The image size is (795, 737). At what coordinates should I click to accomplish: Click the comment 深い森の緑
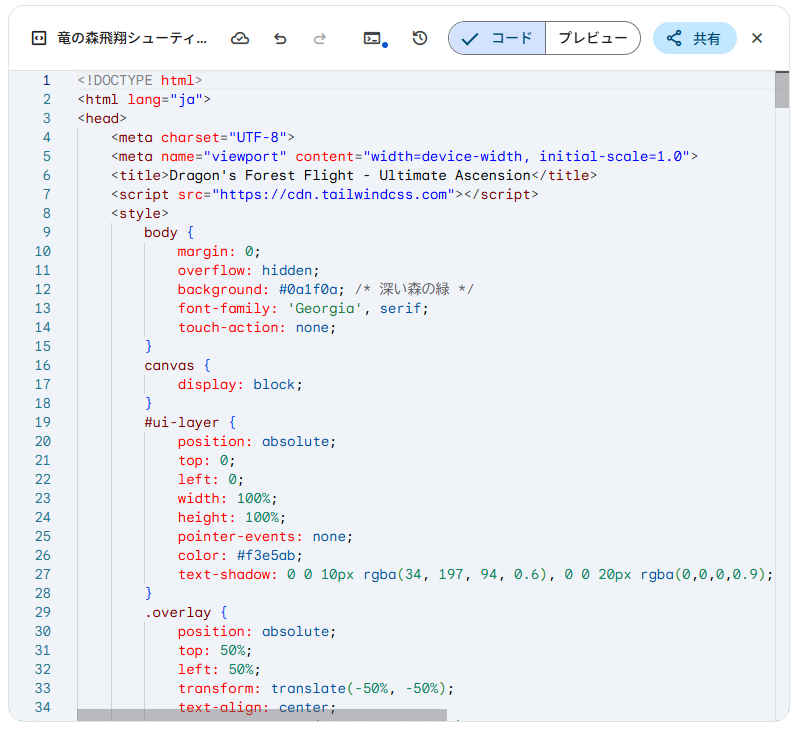[414, 289]
